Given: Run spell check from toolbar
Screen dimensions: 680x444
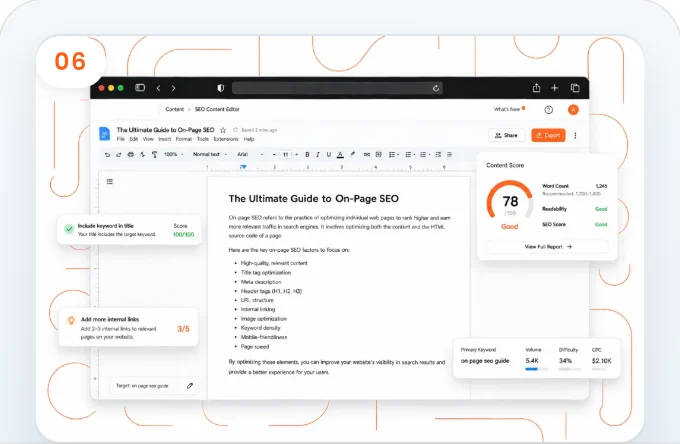Looking at the screenshot, I should point(143,154).
